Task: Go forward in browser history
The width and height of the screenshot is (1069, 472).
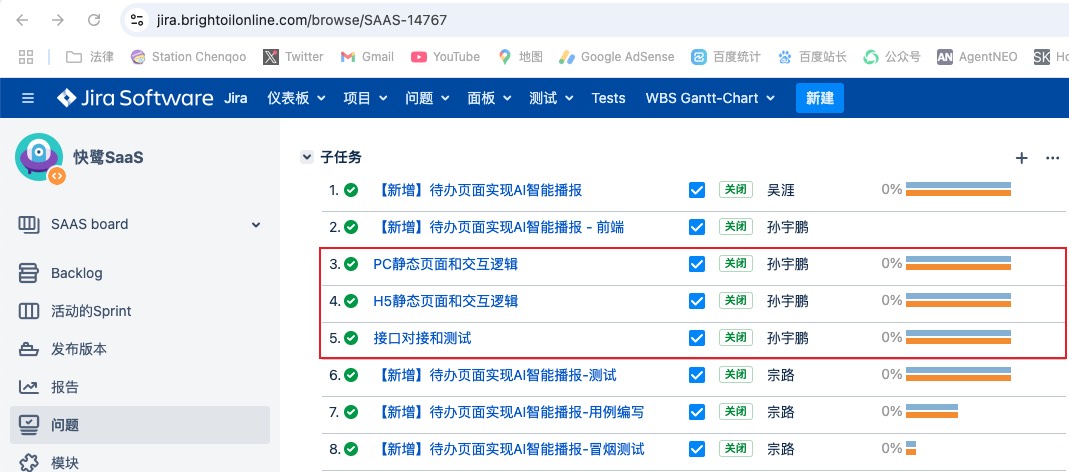Action: pyautogui.click(x=58, y=20)
